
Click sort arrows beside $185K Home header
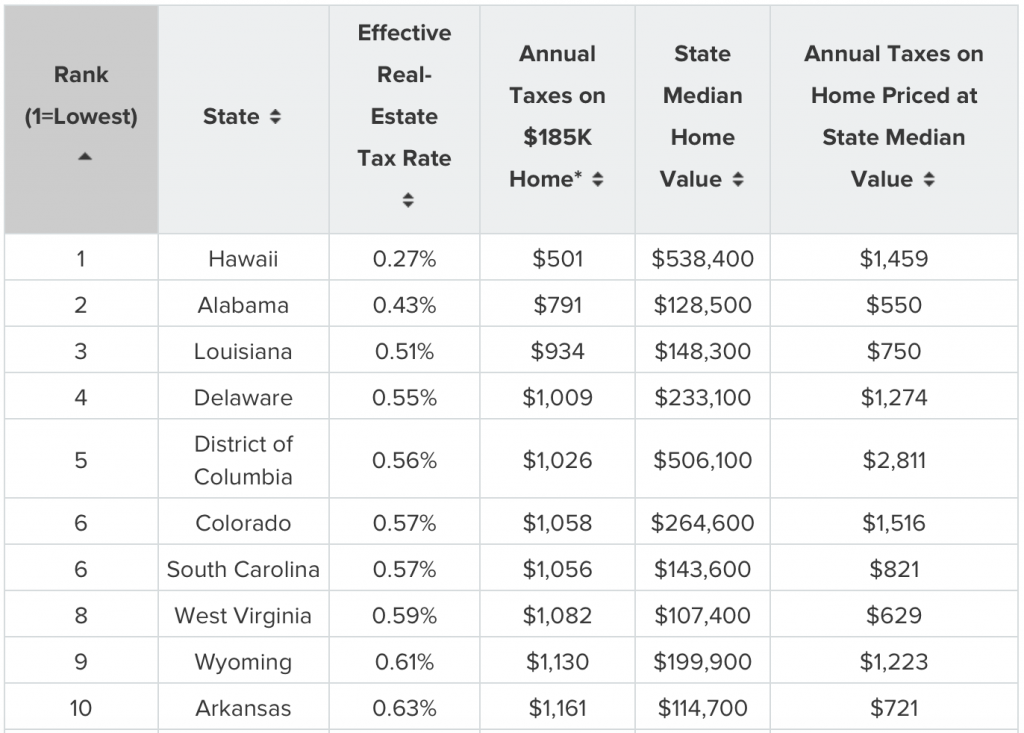(x=598, y=179)
